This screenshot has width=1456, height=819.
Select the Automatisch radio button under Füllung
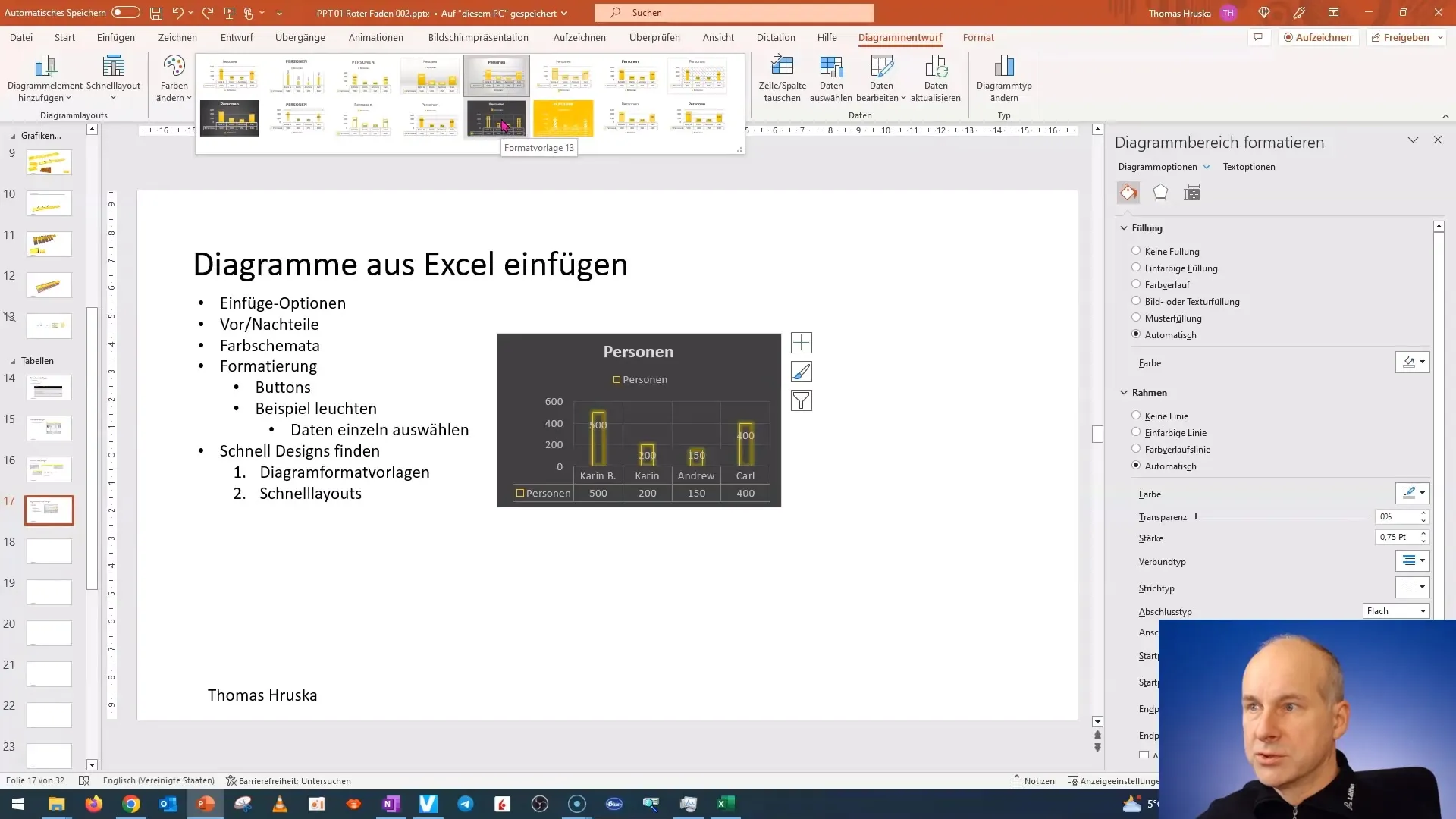1136,334
